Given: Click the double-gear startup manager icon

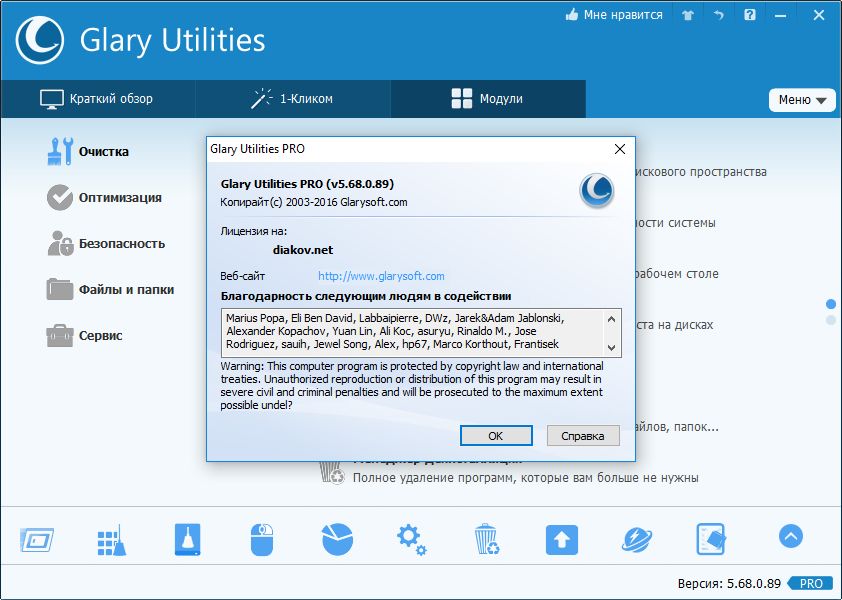Looking at the screenshot, I should [411, 539].
